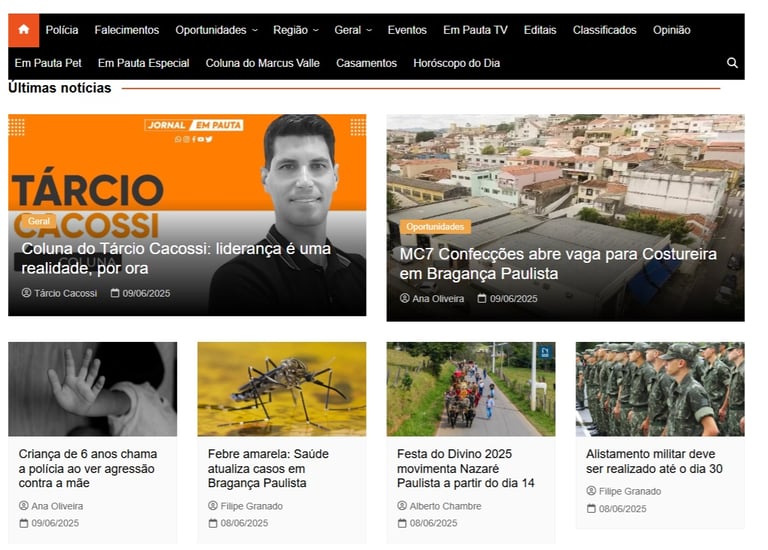Click date 08/06/2025 on Festa do Divino card
The height and width of the screenshot is (550, 768).
pos(433,523)
